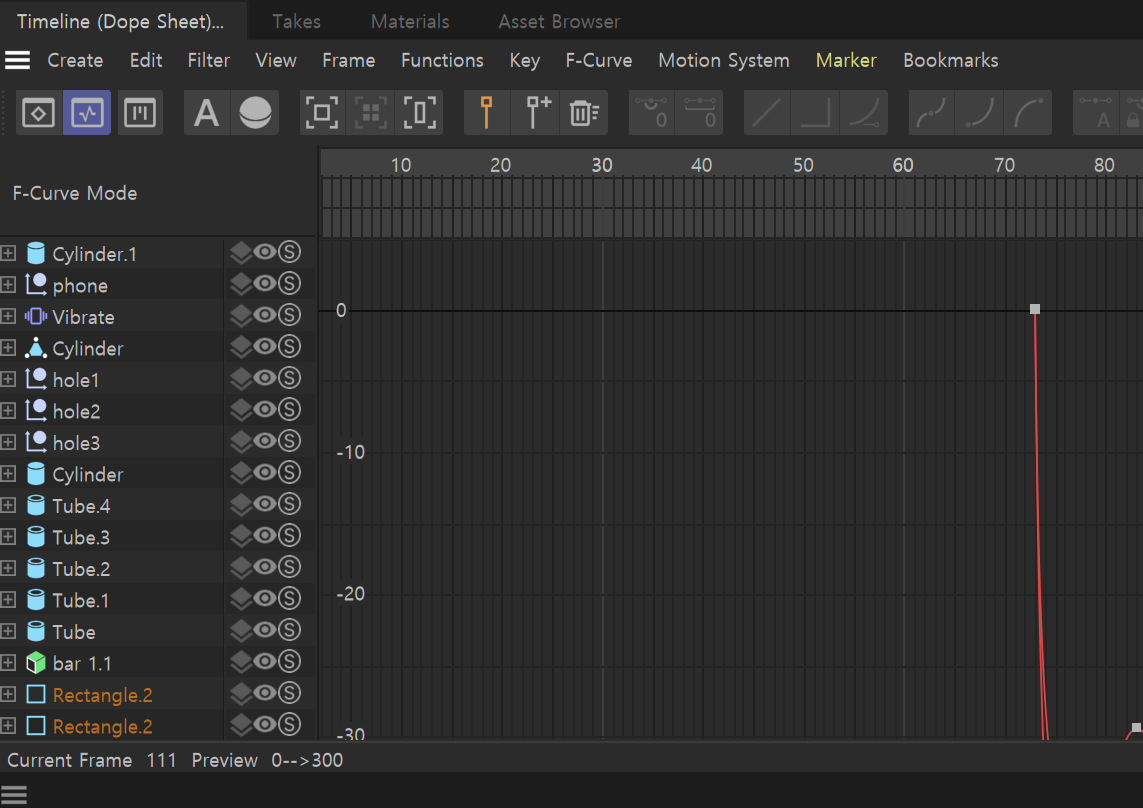Click the active F-Curve mode icon
Screen dimensions: 1143x808
point(88,113)
